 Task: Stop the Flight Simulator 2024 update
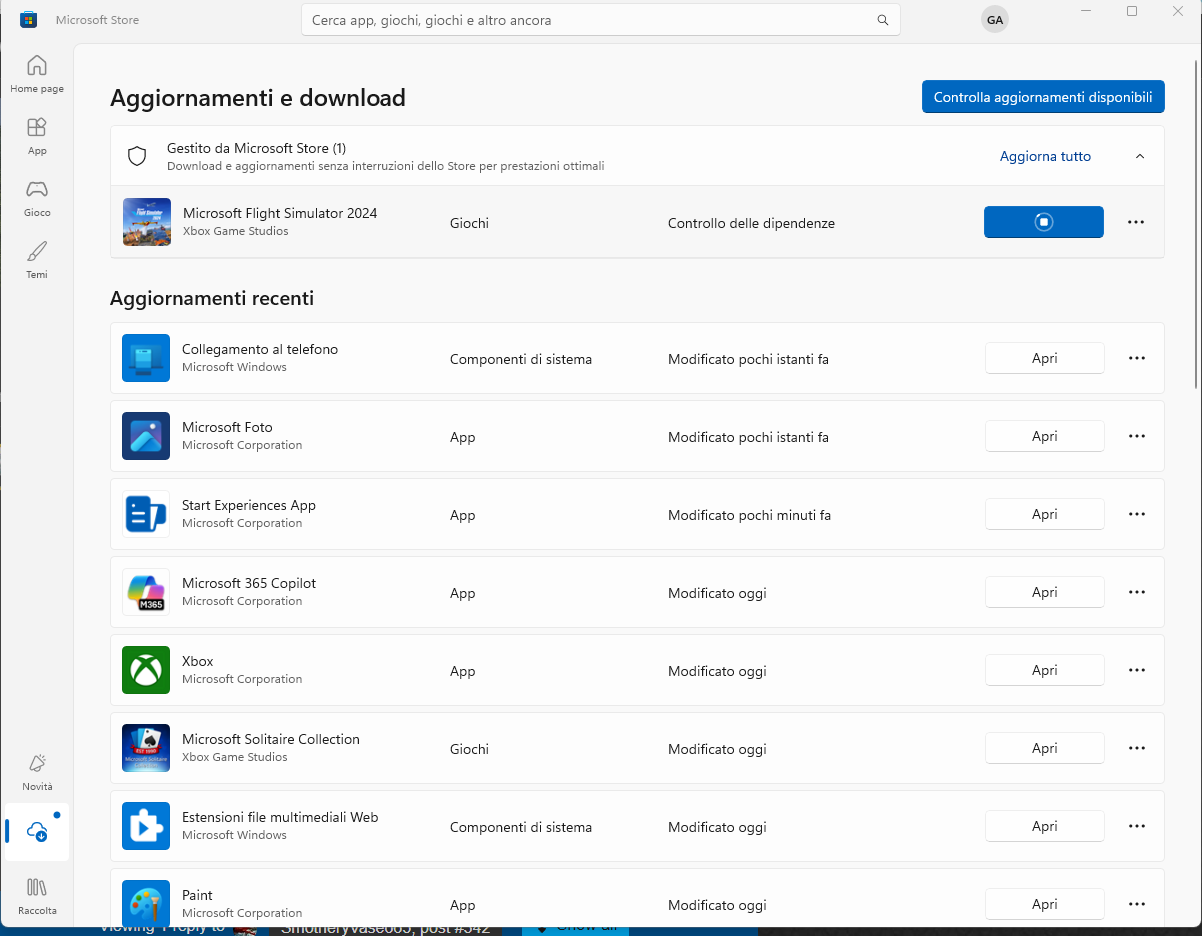pos(1043,222)
